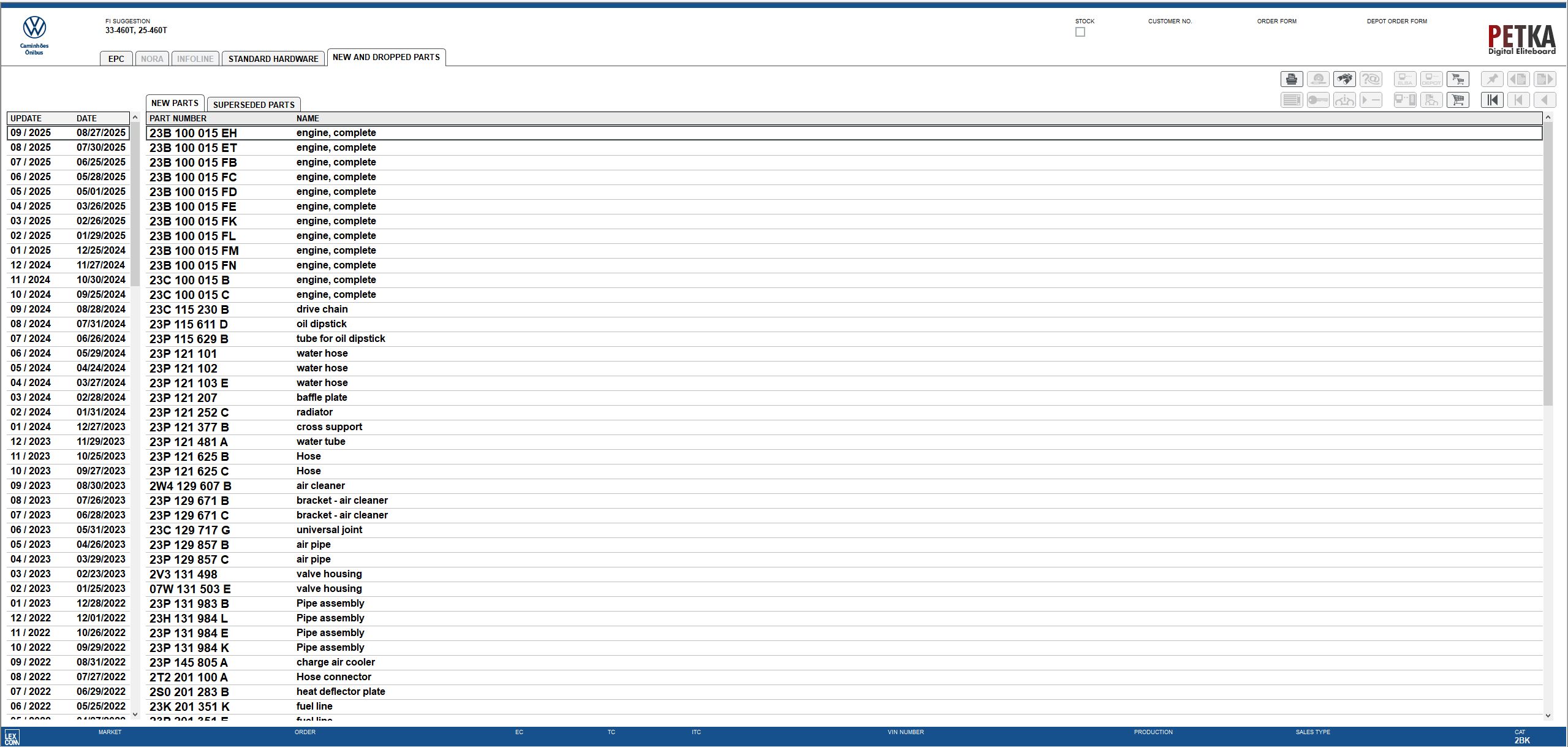Open search with the binoculars icon

(x=1344, y=79)
